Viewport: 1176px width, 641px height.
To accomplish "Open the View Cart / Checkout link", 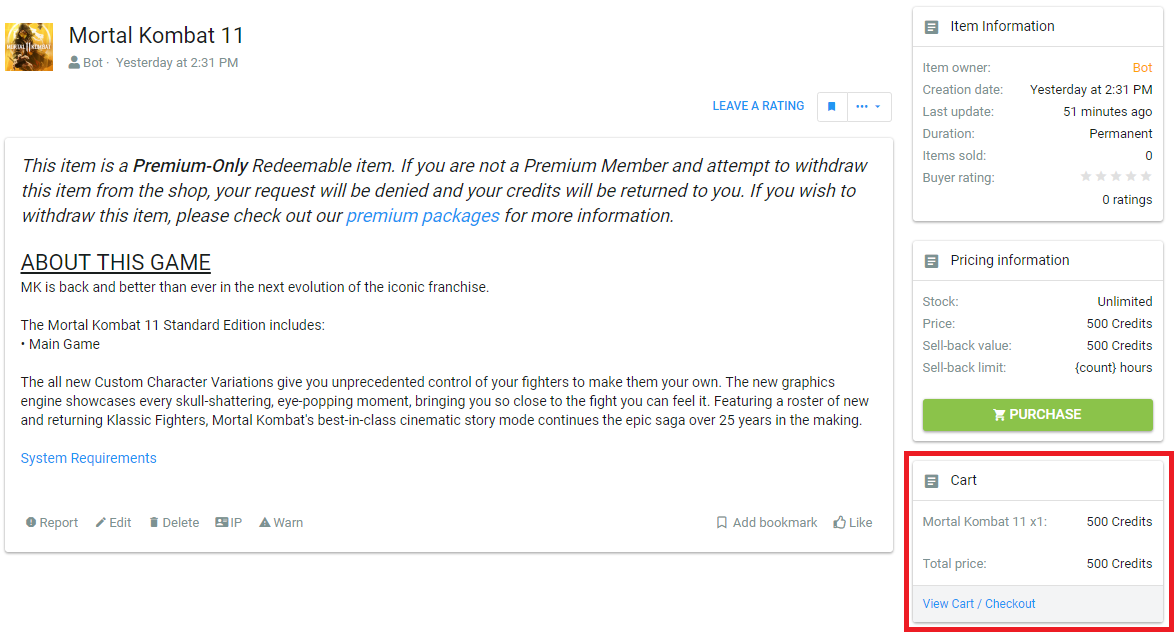I will [978, 604].
